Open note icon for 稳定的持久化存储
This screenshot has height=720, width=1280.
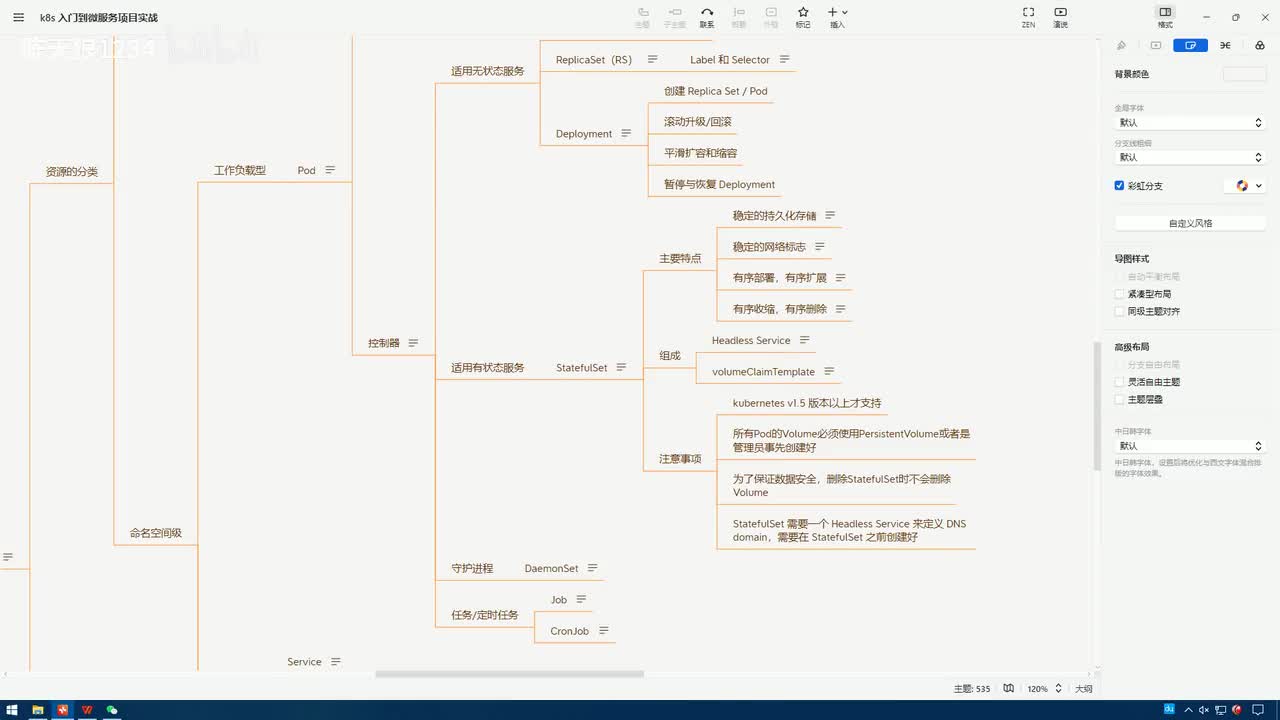tap(830, 215)
